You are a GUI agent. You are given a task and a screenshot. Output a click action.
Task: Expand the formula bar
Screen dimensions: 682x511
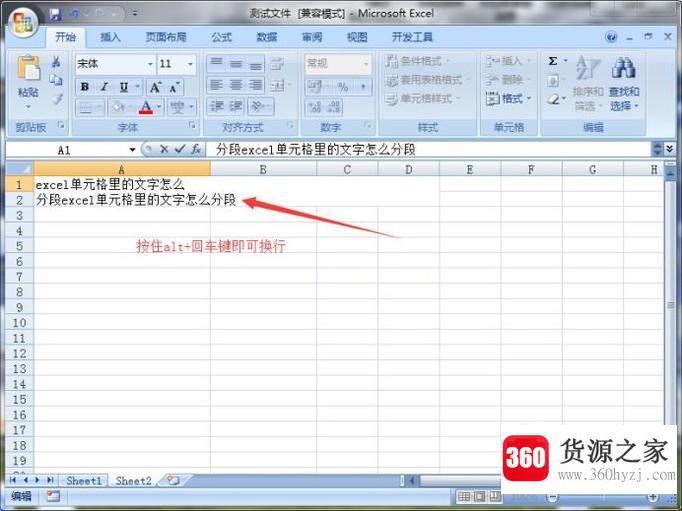pyautogui.click(x=670, y=150)
